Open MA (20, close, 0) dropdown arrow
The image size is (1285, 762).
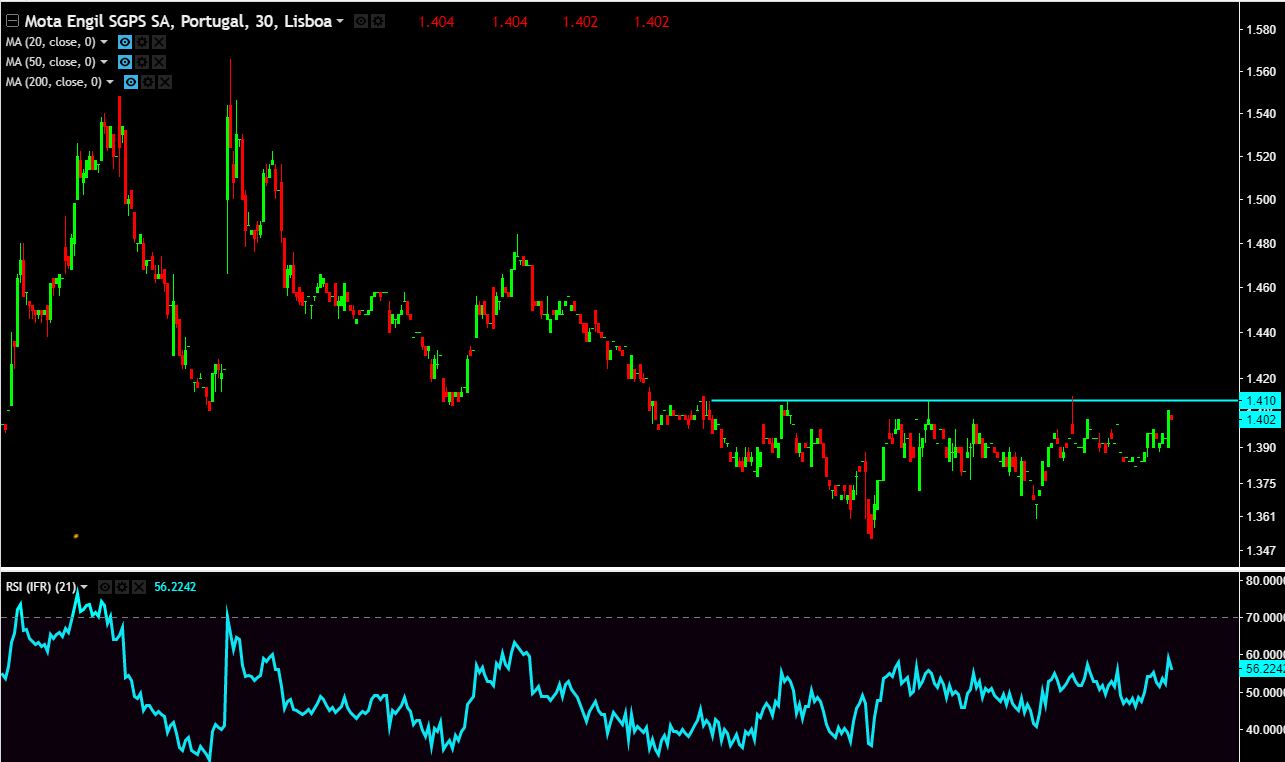104,43
